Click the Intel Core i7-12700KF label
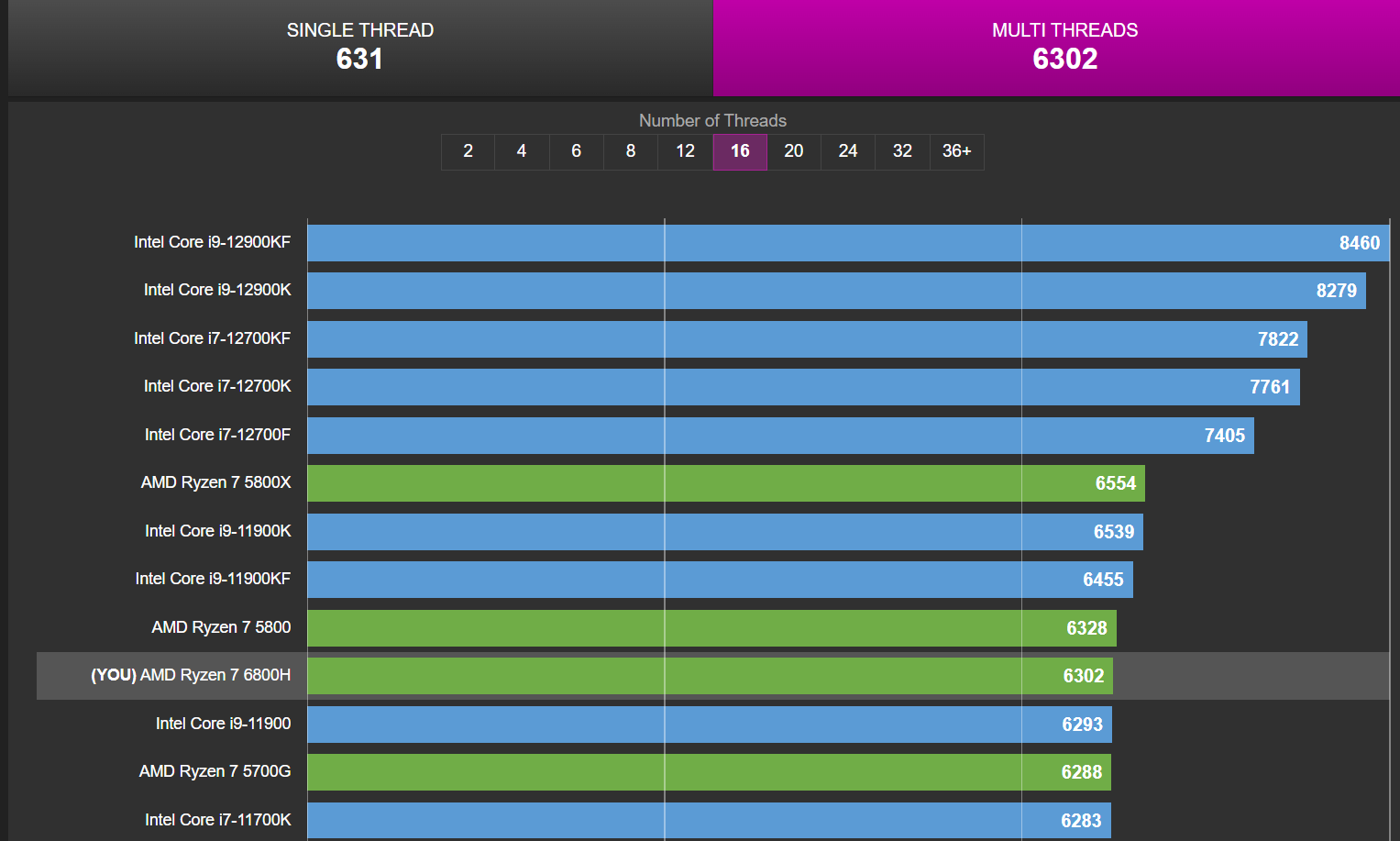The image size is (1400, 841). (212, 338)
